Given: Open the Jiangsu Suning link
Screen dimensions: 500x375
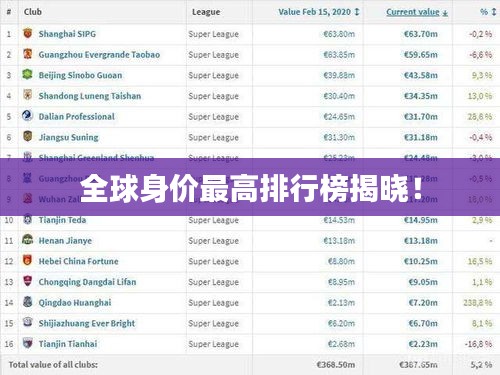Looking at the screenshot, I should [x=69, y=137].
